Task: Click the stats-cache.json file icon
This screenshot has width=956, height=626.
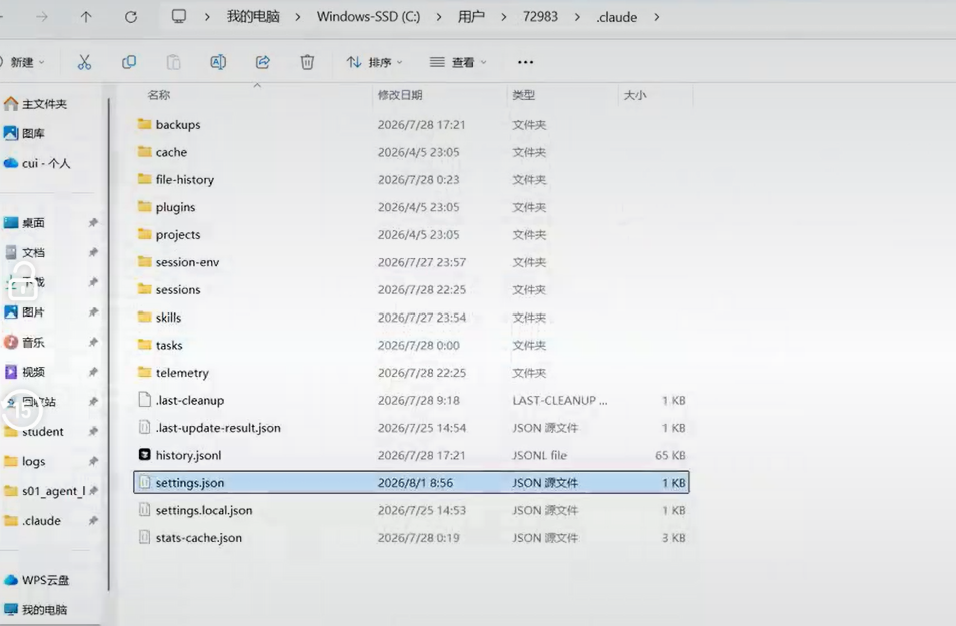Action: point(144,537)
